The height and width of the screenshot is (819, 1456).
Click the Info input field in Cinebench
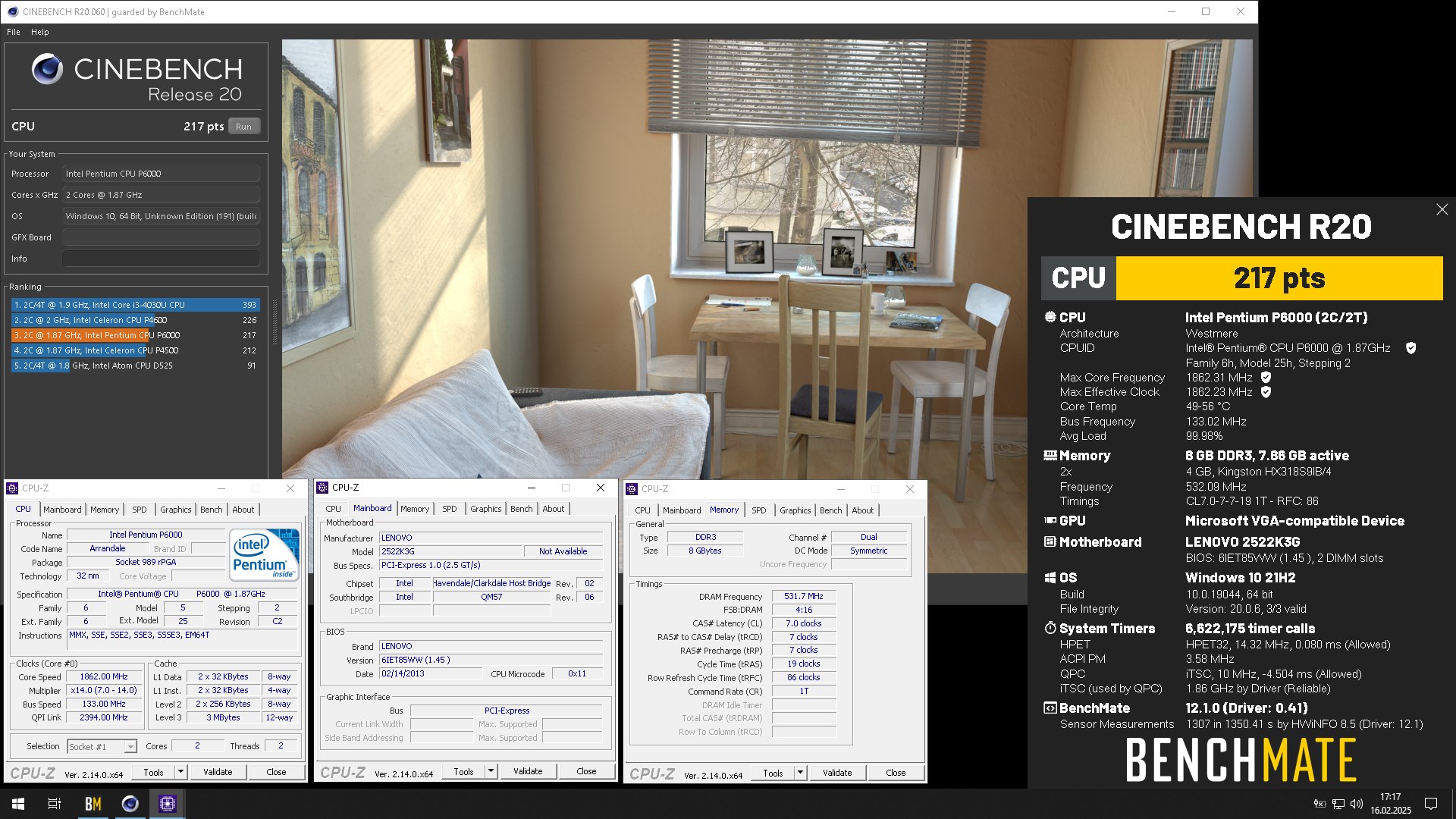[161, 259]
